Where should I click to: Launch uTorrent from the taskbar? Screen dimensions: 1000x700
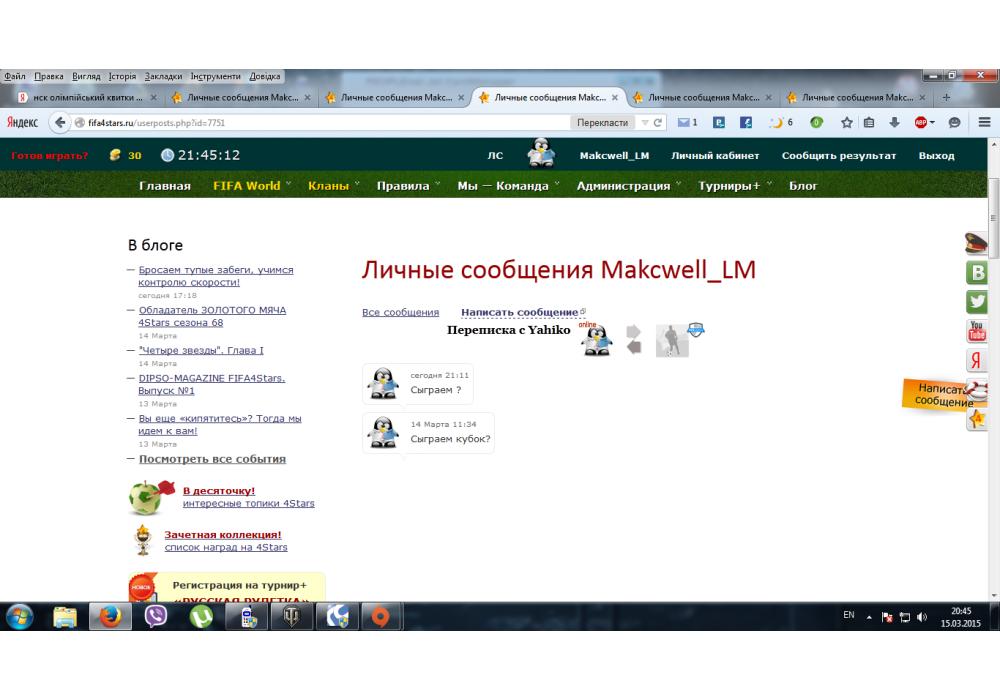[x=200, y=617]
